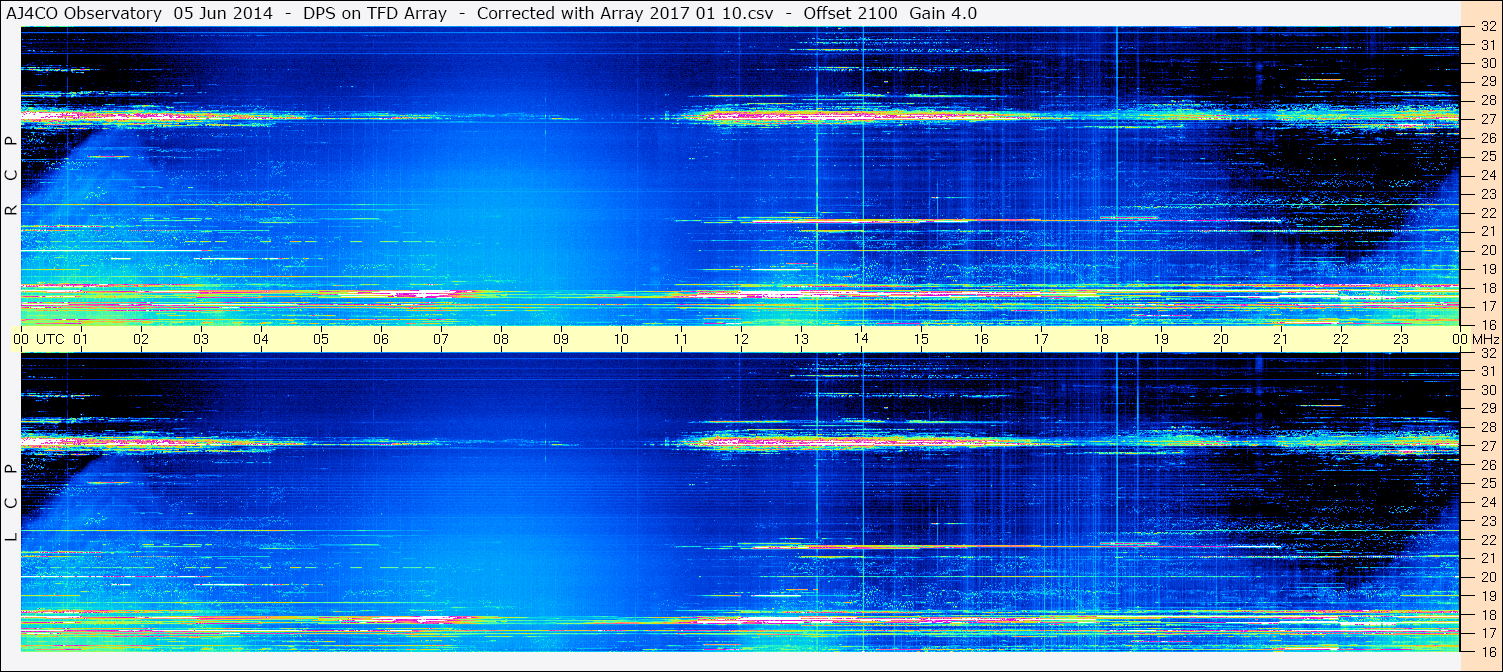Screen dimensions: 1503x672
Task: Pick 30 MHz tick in lower LCP panel
Action: tap(1487, 390)
